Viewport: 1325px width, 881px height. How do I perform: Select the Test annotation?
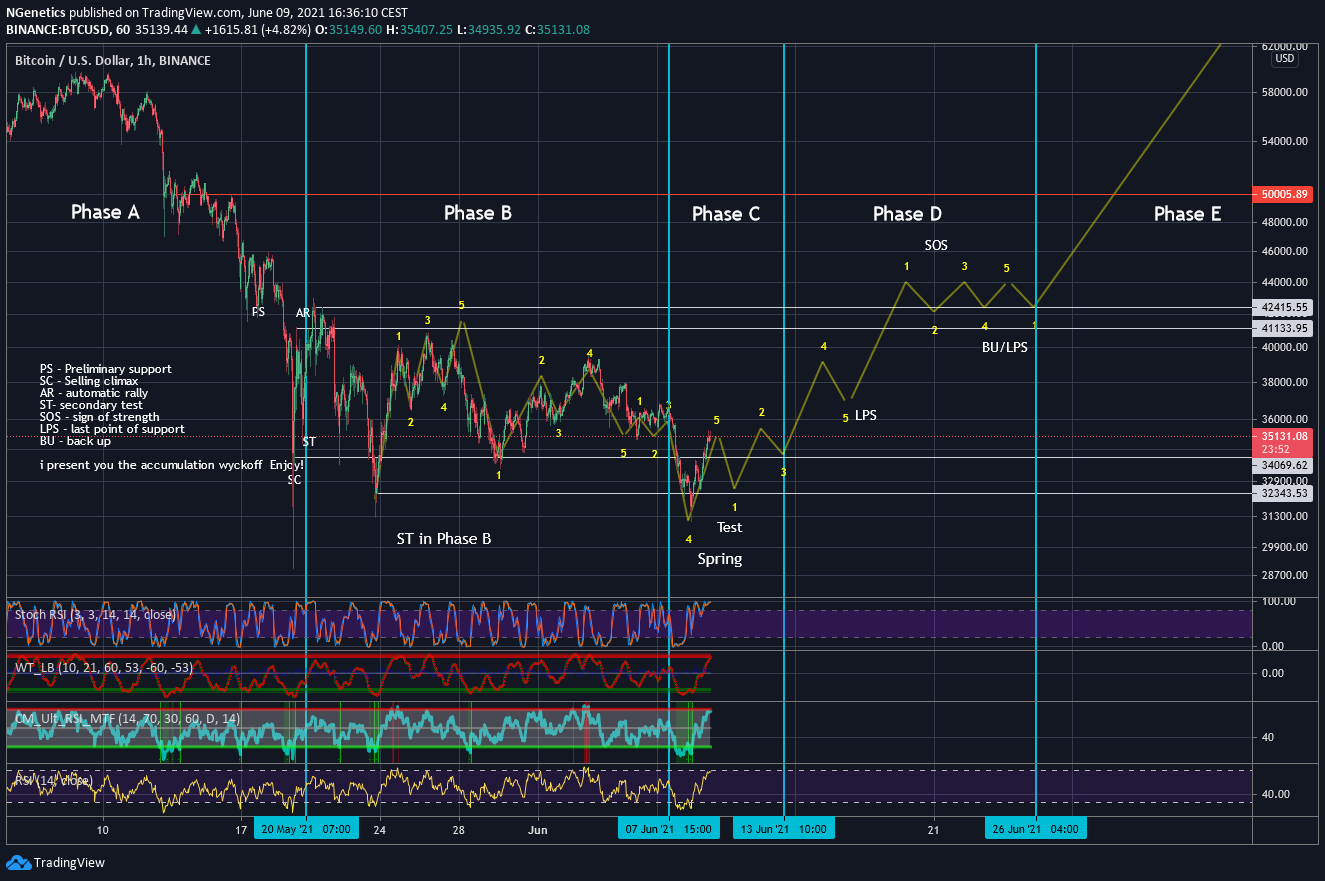[x=730, y=527]
